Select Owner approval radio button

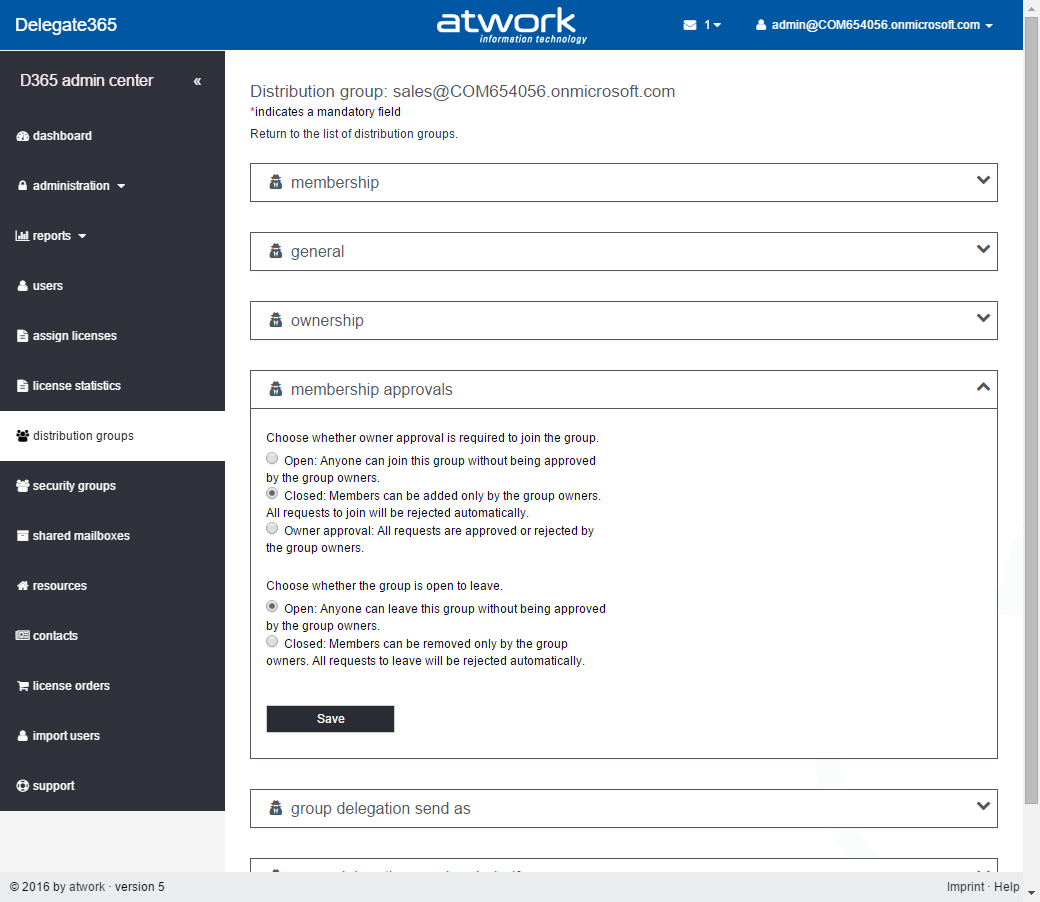tap(272, 529)
